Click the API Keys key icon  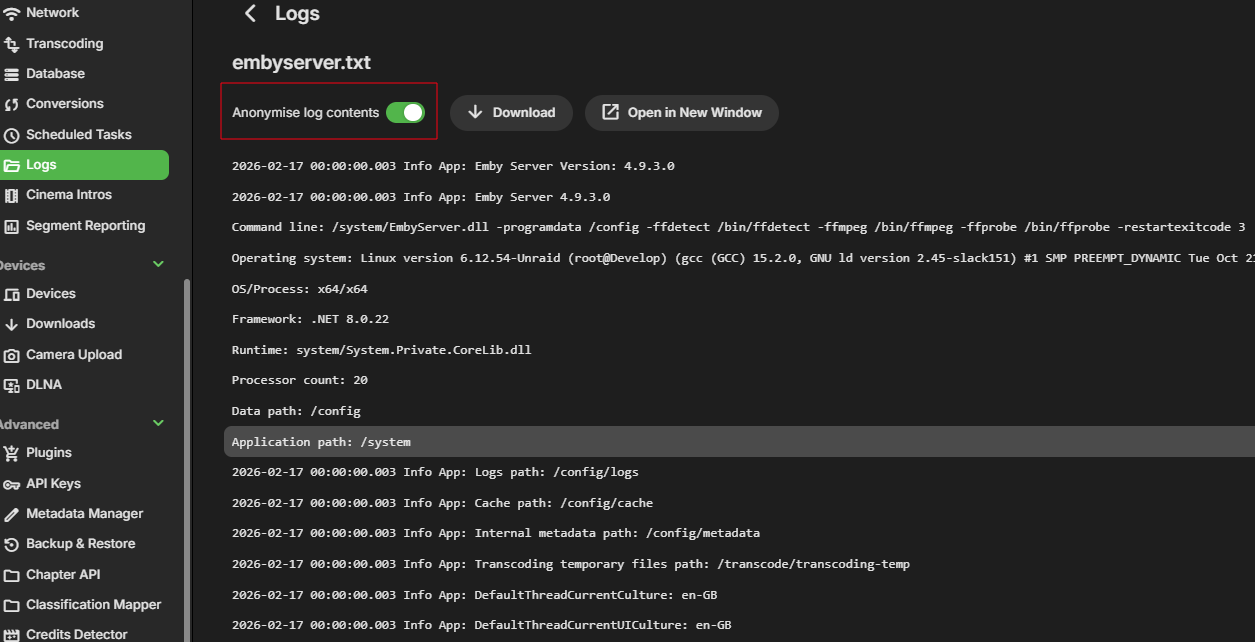point(12,484)
